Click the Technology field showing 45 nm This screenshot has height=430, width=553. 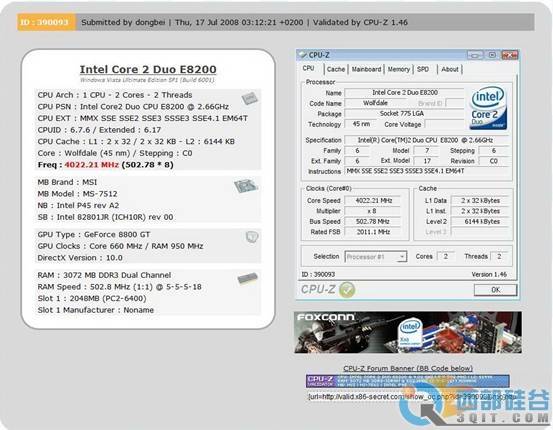pos(361,124)
